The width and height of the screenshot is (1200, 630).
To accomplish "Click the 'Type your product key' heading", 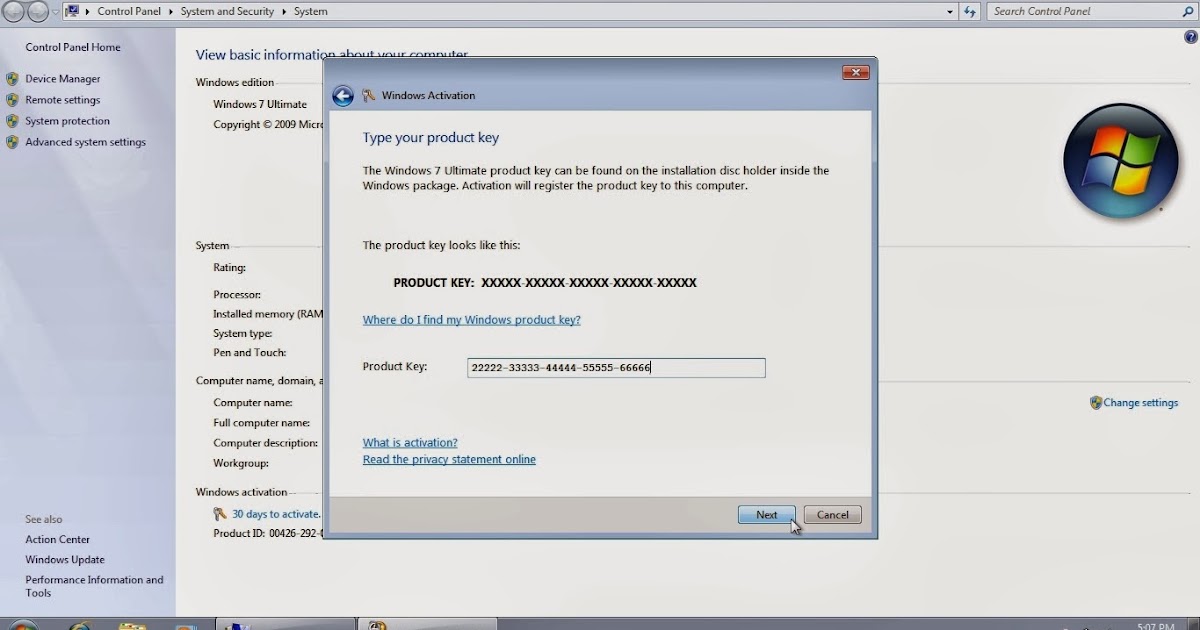I will (x=430, y=138).
